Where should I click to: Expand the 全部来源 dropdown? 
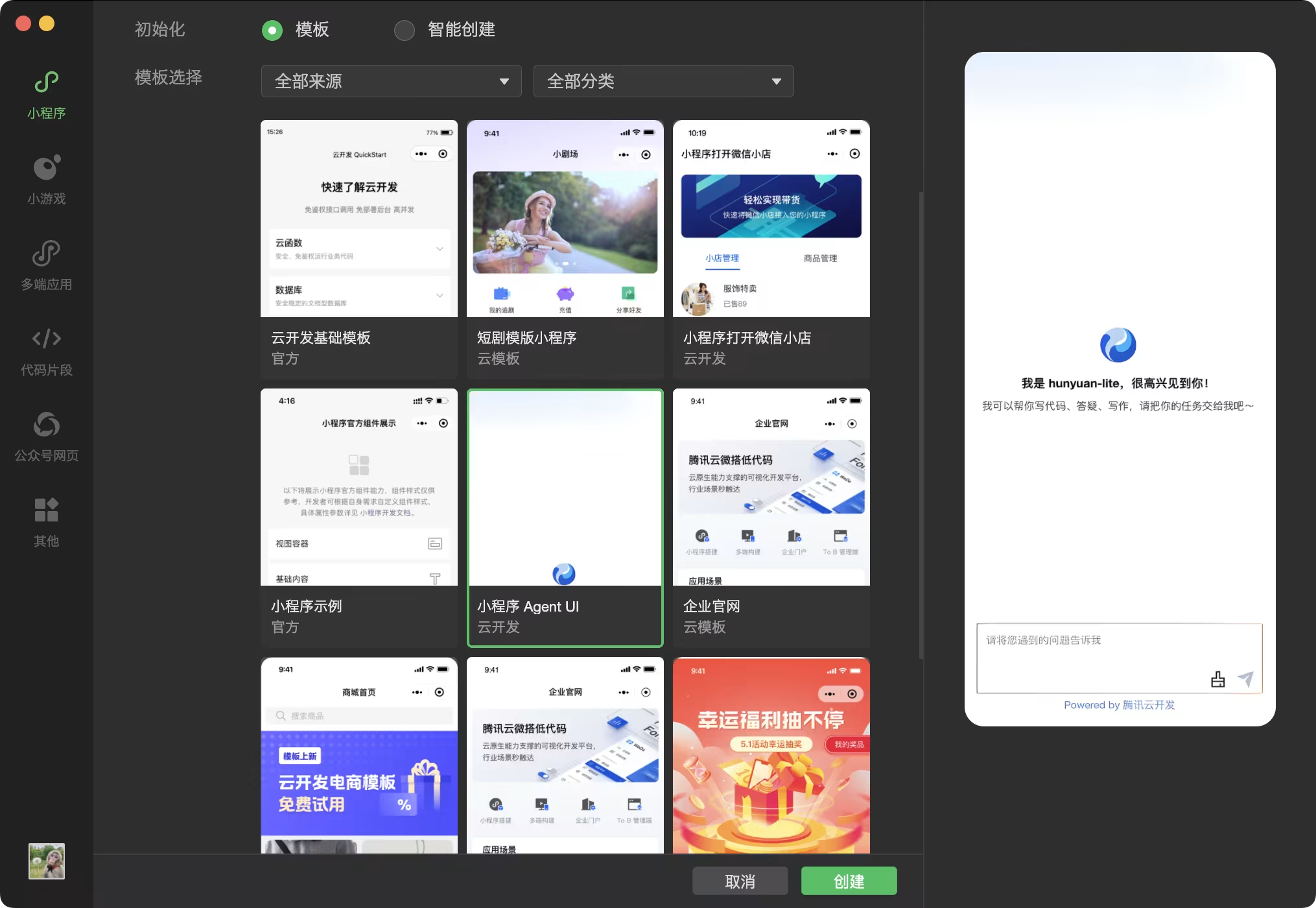pos(391,81)
